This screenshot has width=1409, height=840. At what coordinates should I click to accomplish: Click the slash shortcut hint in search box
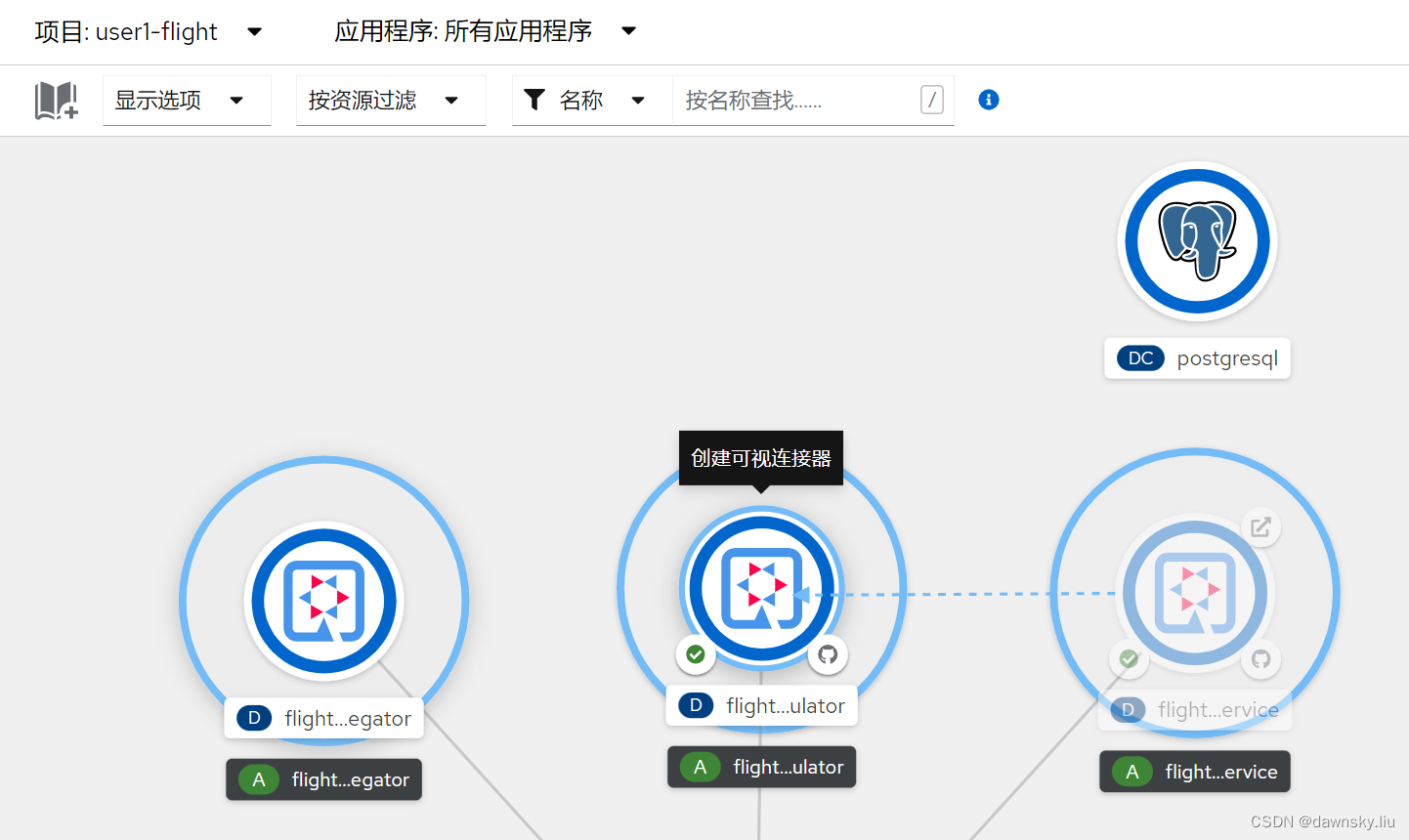pyautogui.click(x=932, y=100)
